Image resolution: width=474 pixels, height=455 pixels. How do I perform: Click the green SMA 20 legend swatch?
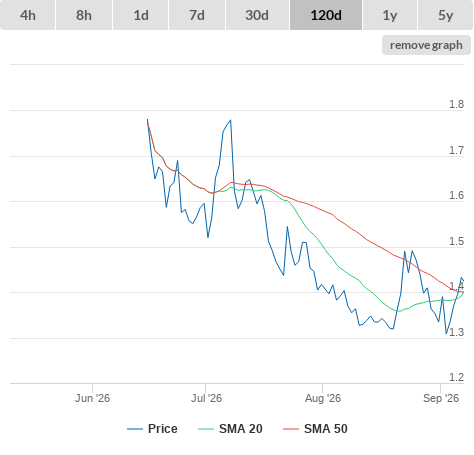click(206, 429)
